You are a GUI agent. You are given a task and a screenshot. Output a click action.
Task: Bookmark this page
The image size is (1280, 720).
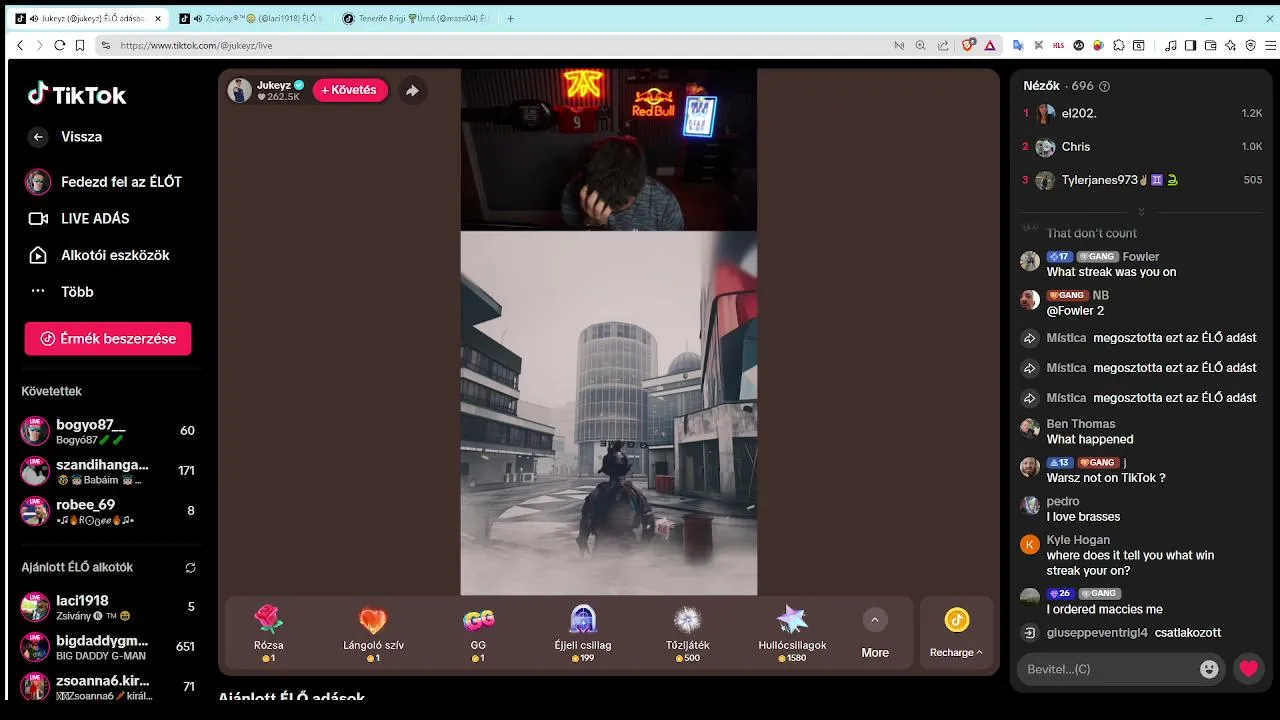pyautogui.click(x=79, y=45)
